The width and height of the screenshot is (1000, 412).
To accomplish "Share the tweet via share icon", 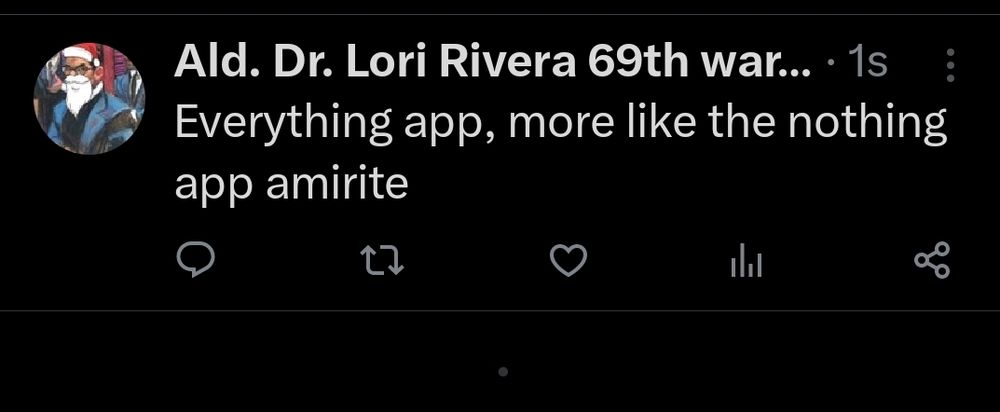I will click(x=932, y=262).
